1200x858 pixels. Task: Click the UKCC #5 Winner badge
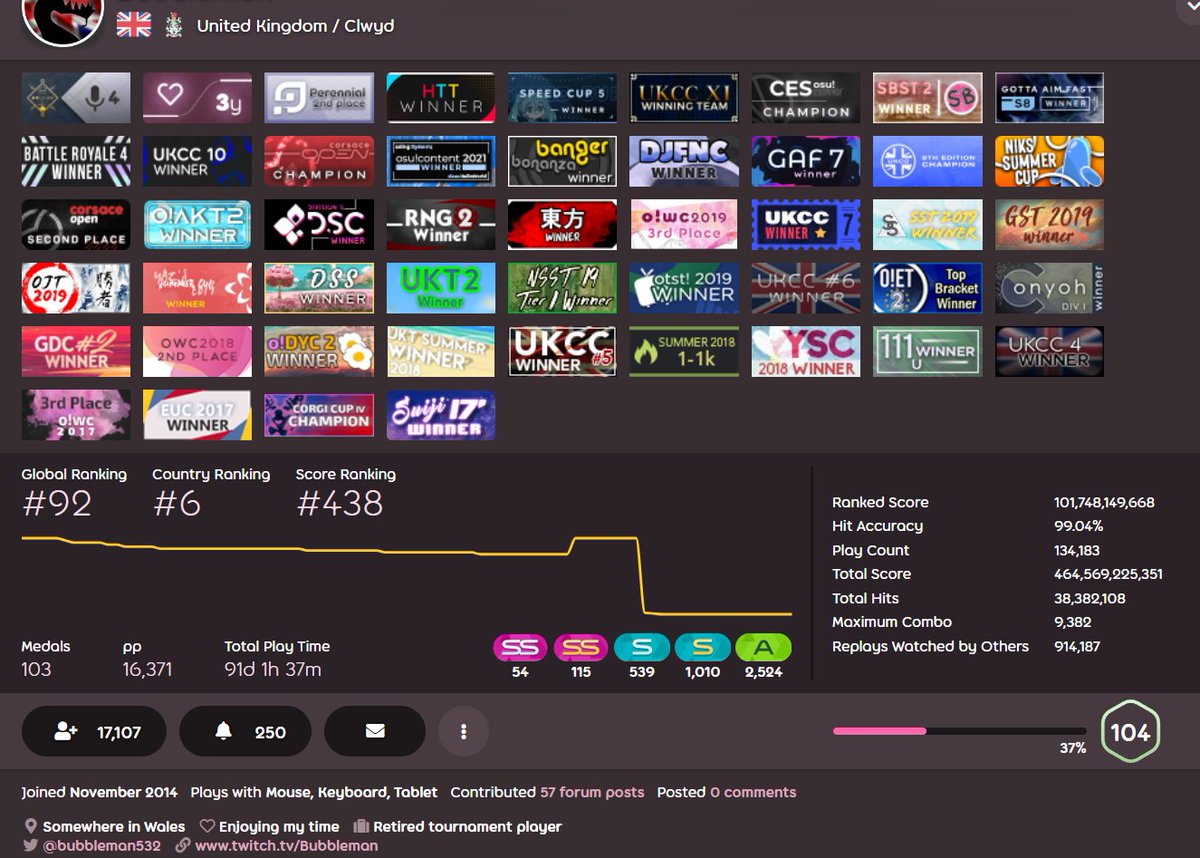point(562,352)
